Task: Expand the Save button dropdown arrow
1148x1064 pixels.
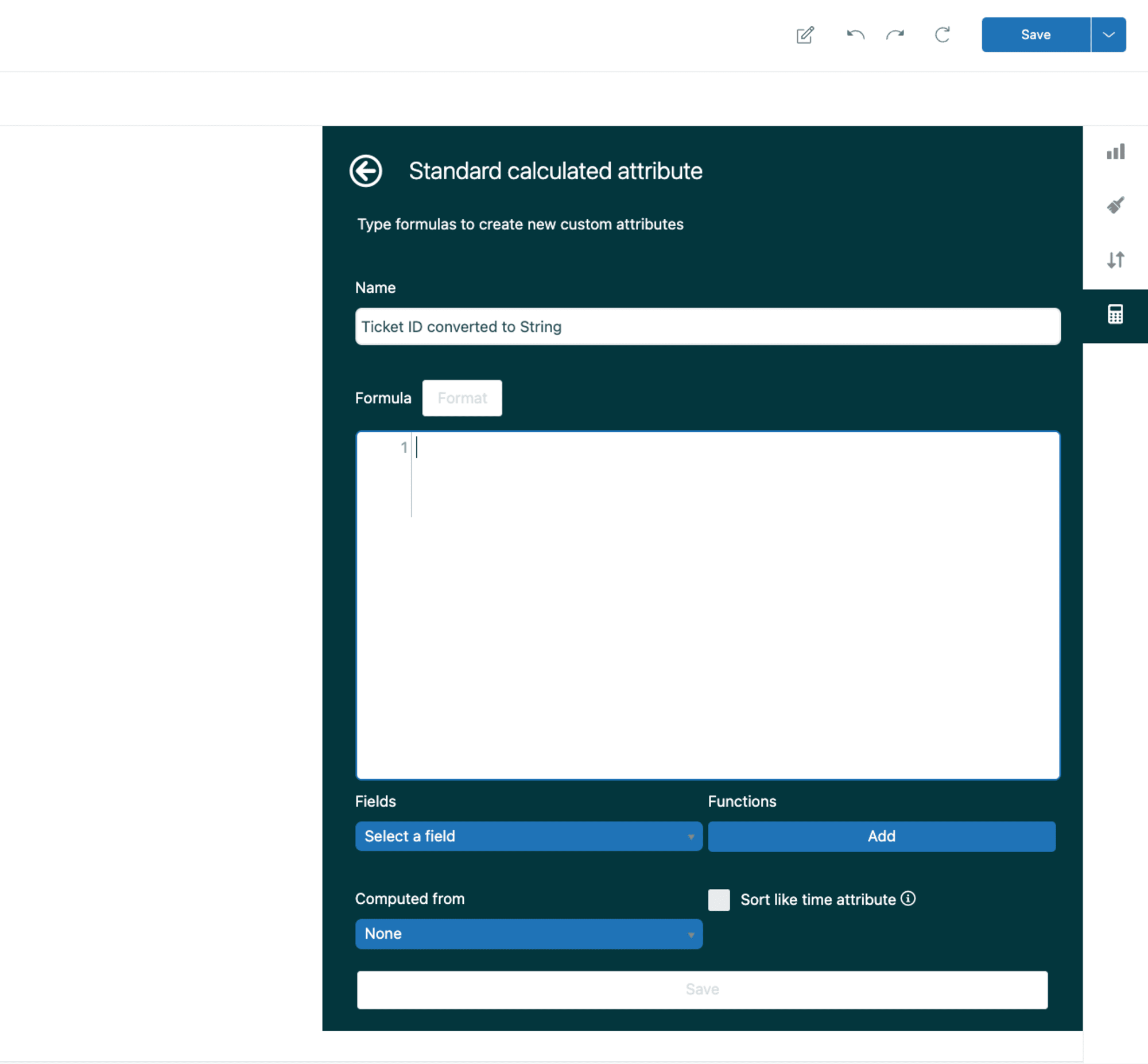Action: click(1108, 35)
